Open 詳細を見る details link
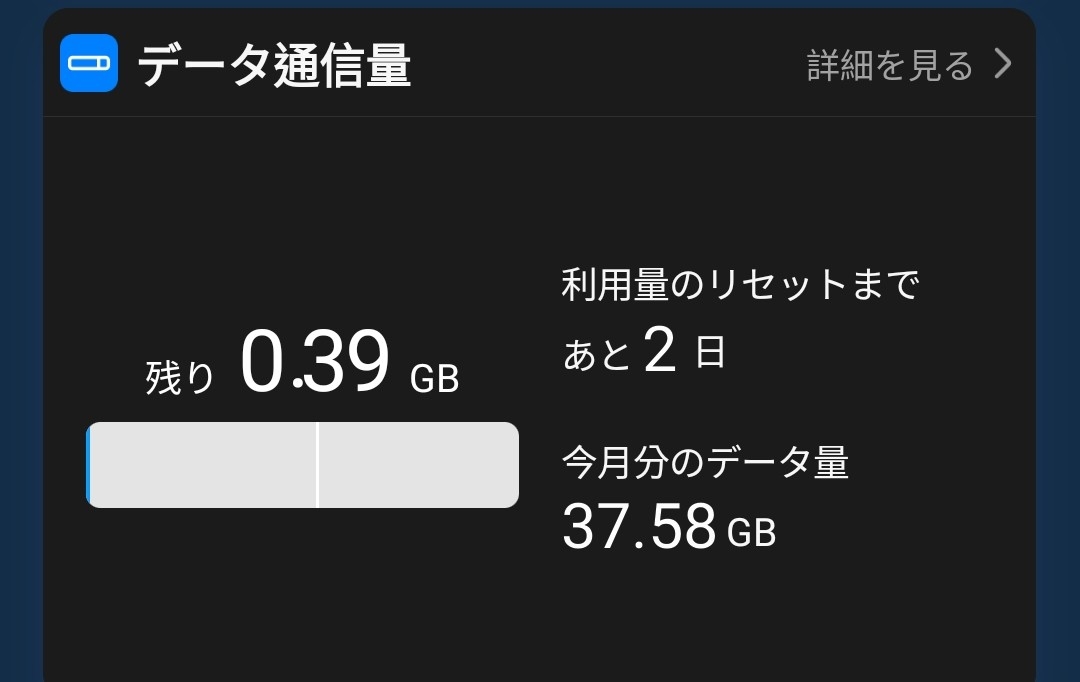This screenshot has height=682, width=1080. (890, 65)
